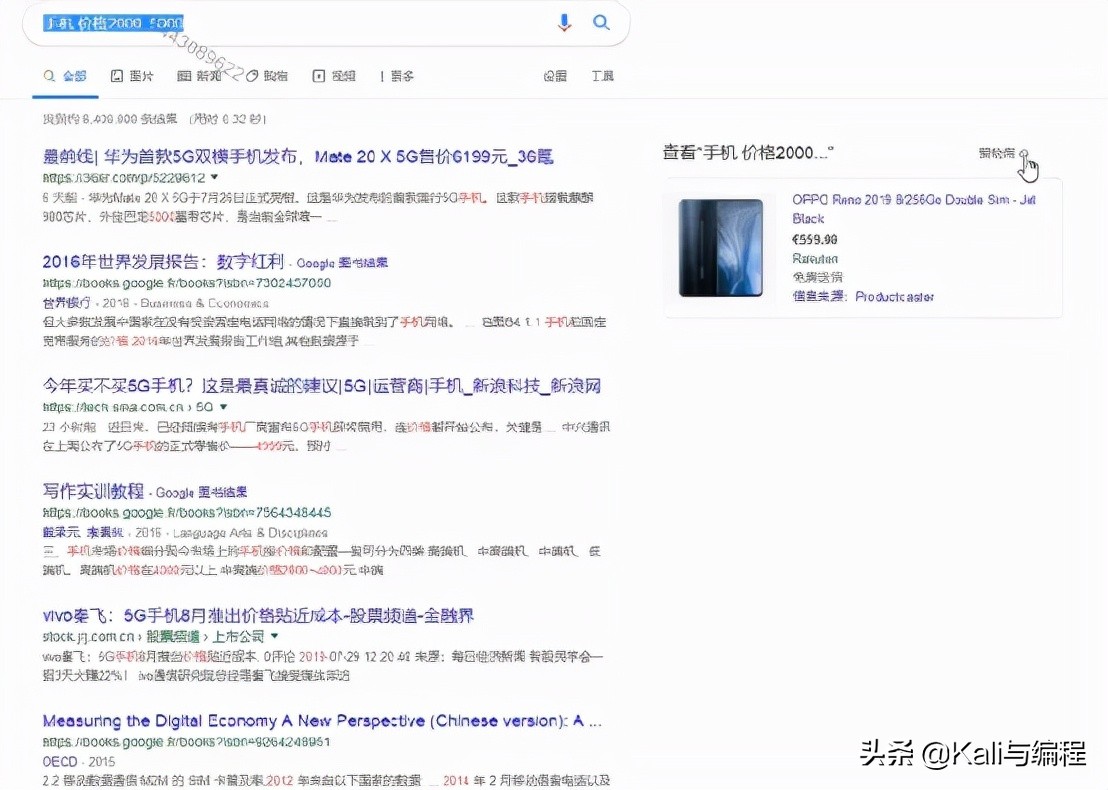The height and width of the screenshot is (790, 1108).
Task: Click the sponsor info icon beside 赞助商
Action: (1024, 153)
